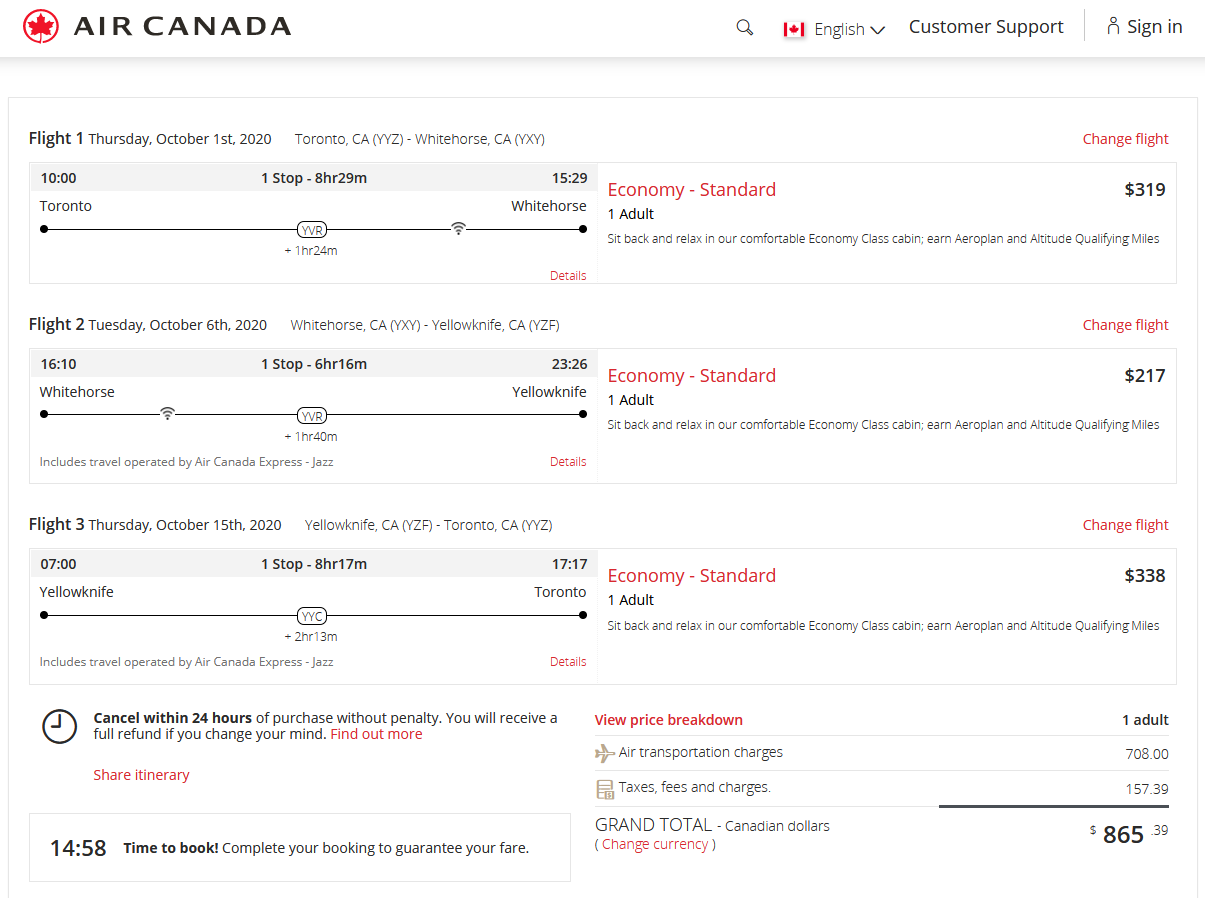Click the YVR stop badge on Flight 2

click(312, 416)
